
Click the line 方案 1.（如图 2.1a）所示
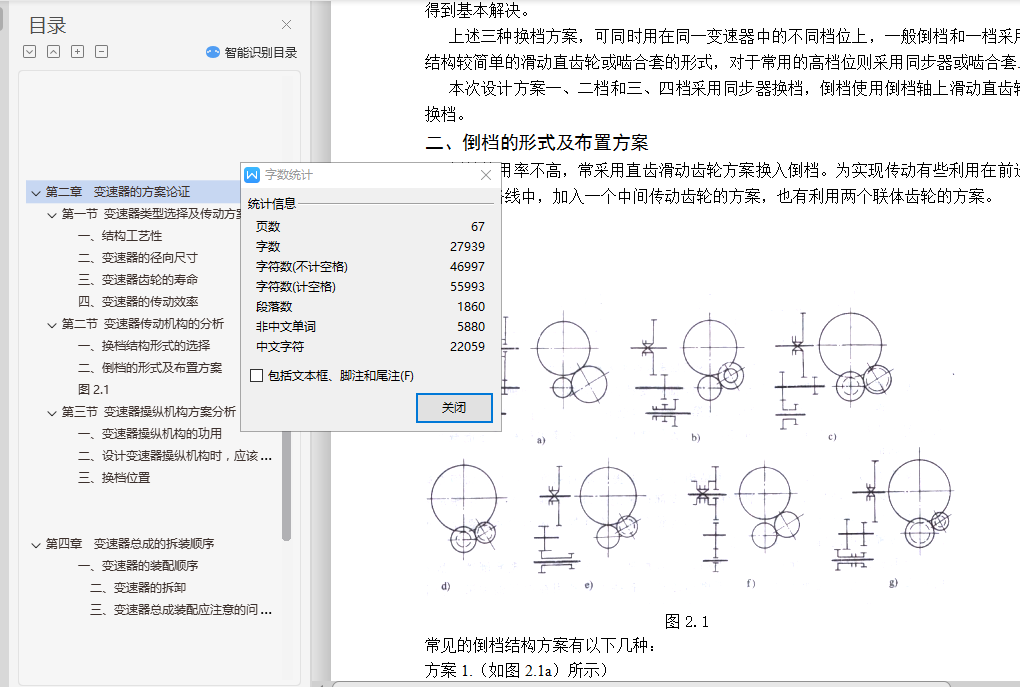point(516,670)
